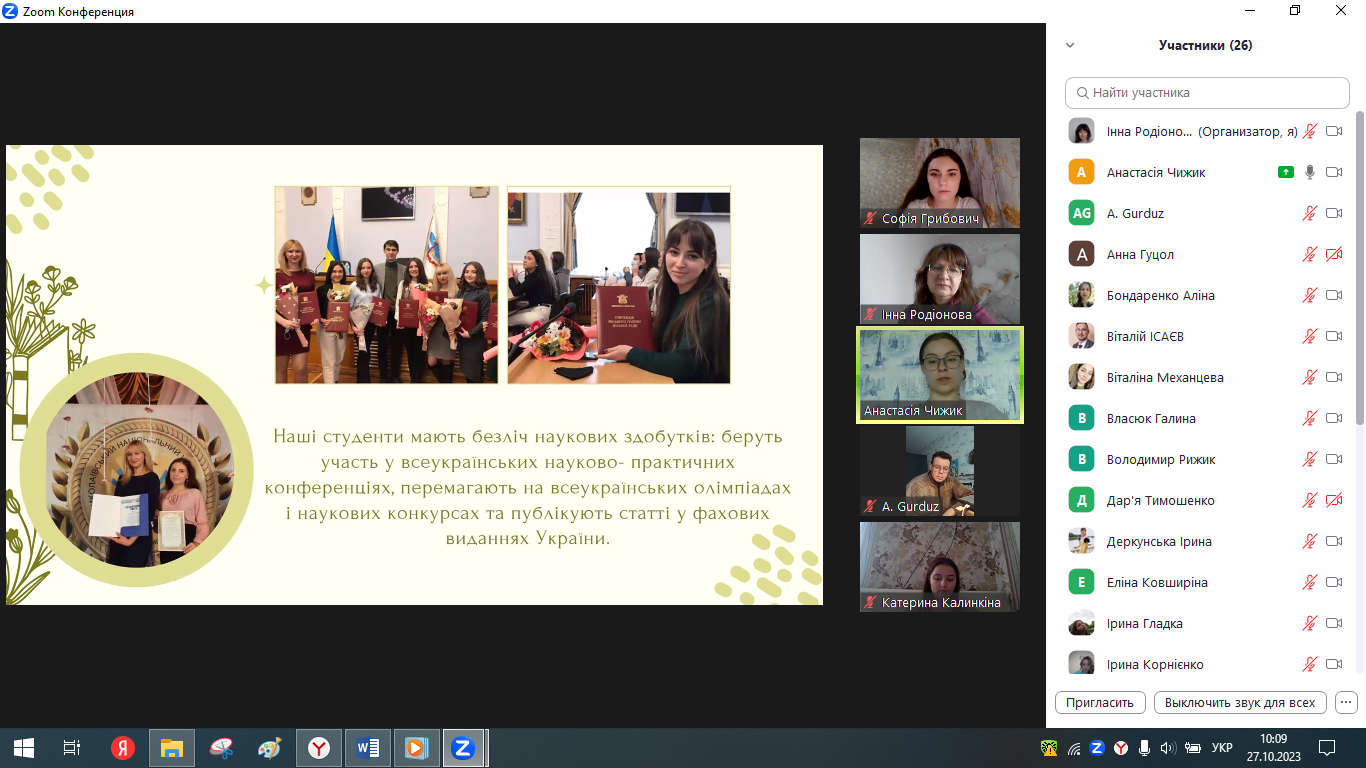Click the Выключить звук для всех button
Screen dimensions: 1366x768
tap(1240, 702)
